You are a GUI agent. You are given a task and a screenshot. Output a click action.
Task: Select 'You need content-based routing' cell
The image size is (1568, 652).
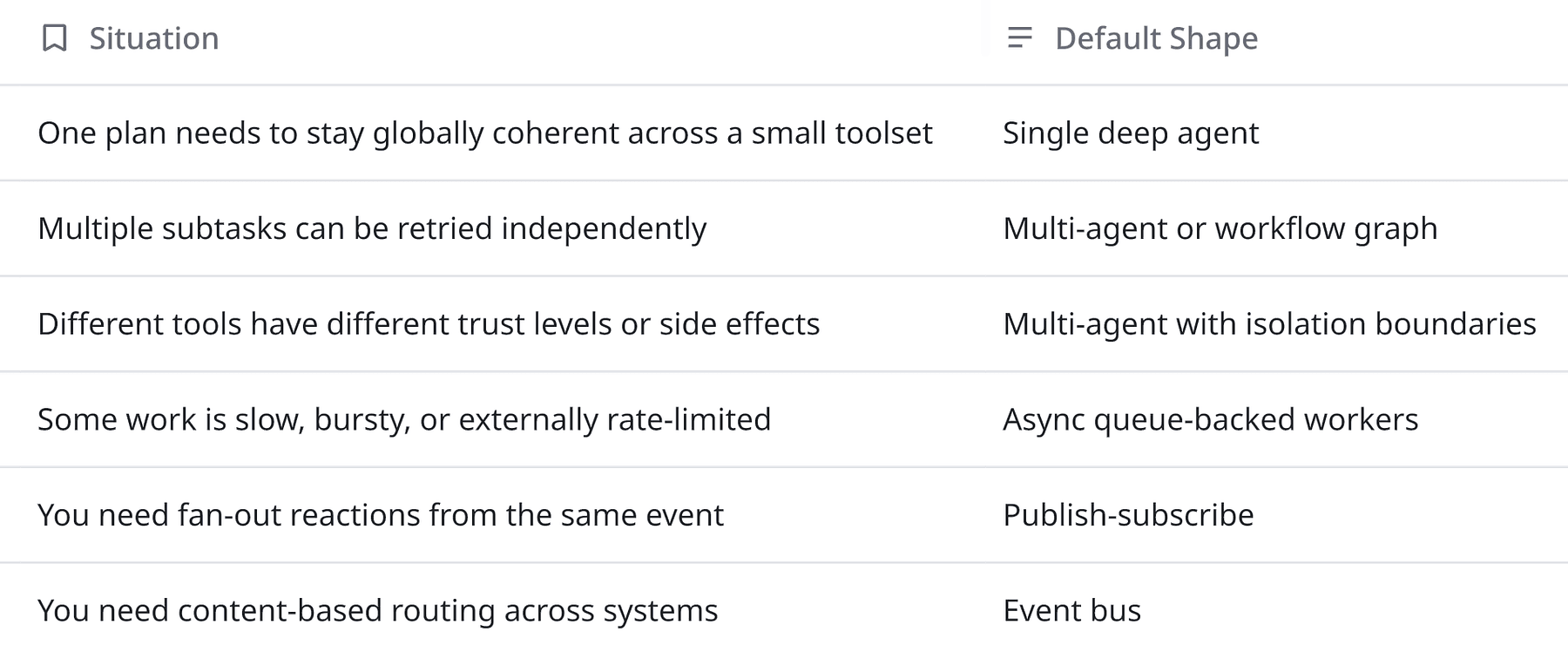tap(377, 611)
